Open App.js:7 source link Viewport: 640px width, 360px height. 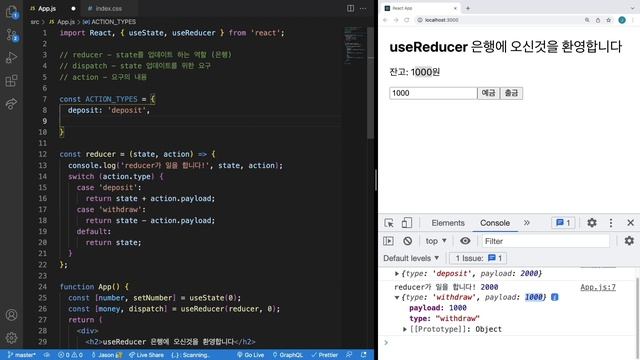[x=598, y=287]
